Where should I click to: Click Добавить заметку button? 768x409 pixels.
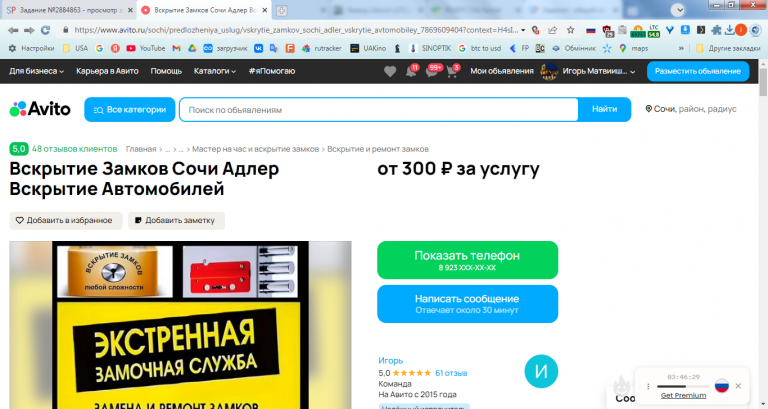coord(176,220)
